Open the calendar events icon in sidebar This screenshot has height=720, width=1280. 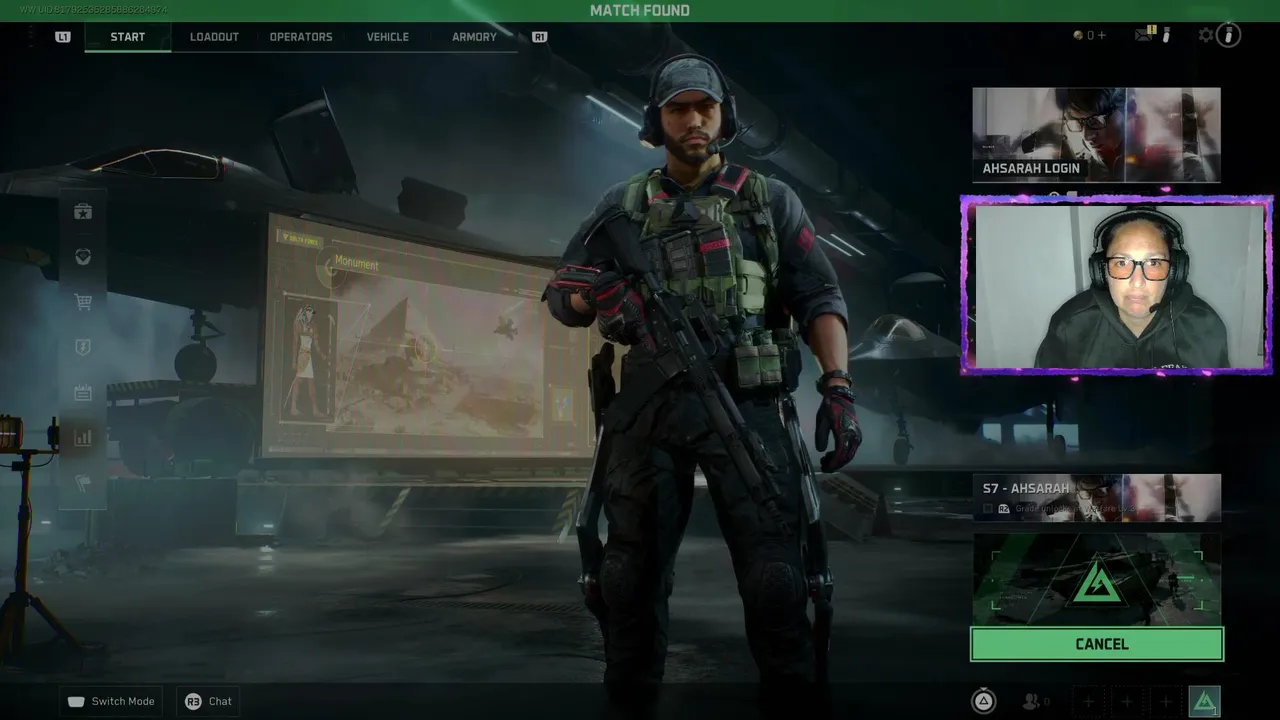pos(83,392)
